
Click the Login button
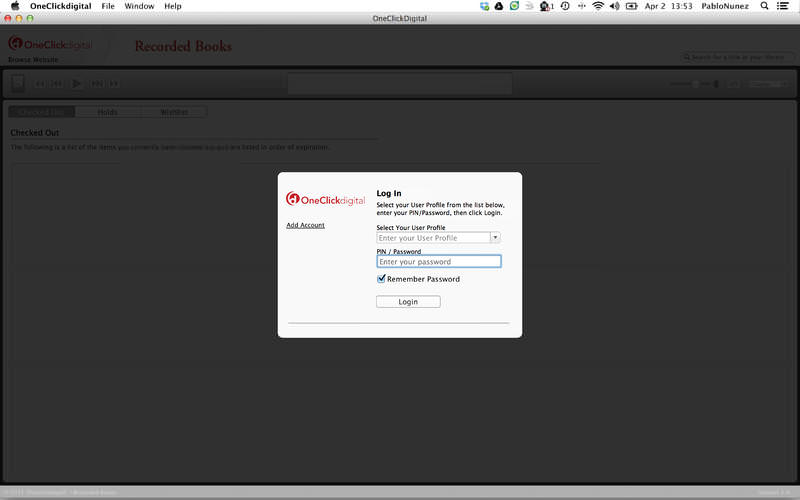408,302
